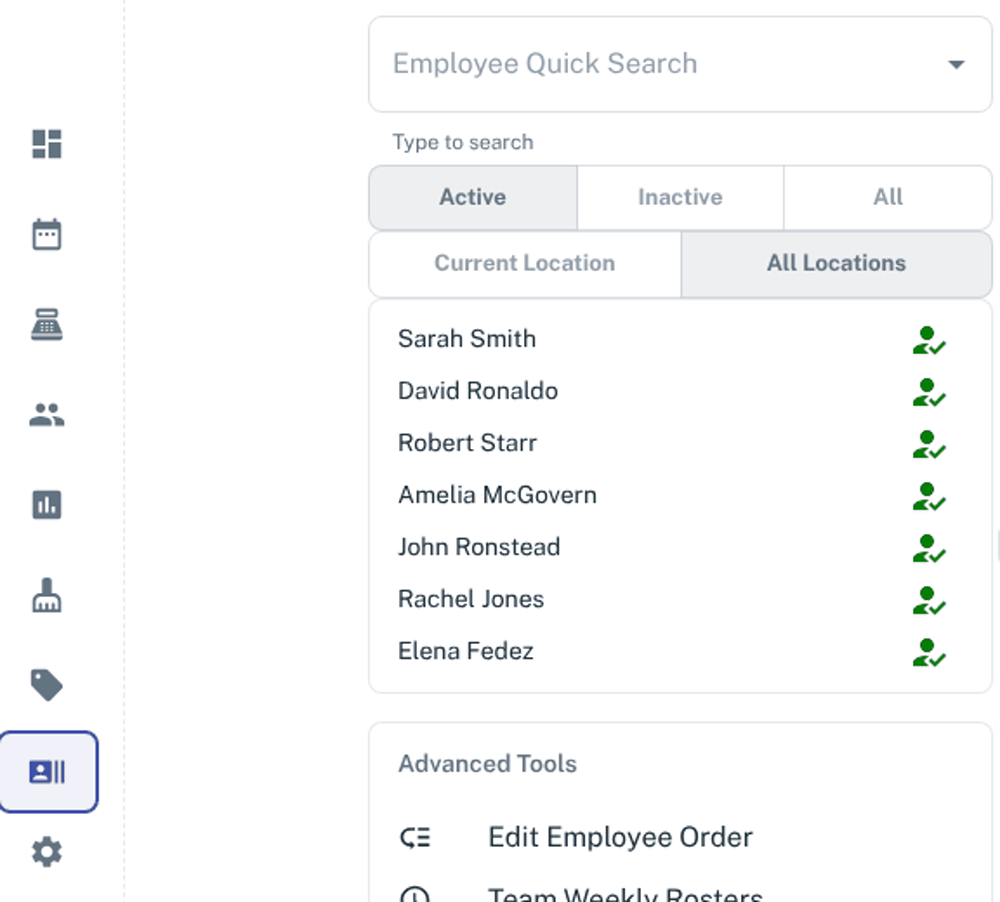Click Sarah Smith's green active status icon

point(928,340)
